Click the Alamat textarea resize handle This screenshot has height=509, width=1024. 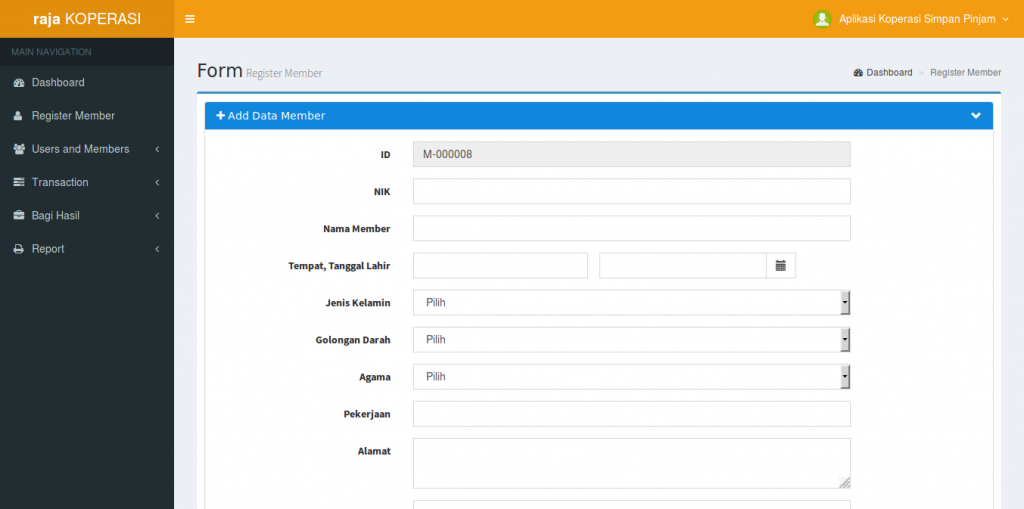click(844, 483)
